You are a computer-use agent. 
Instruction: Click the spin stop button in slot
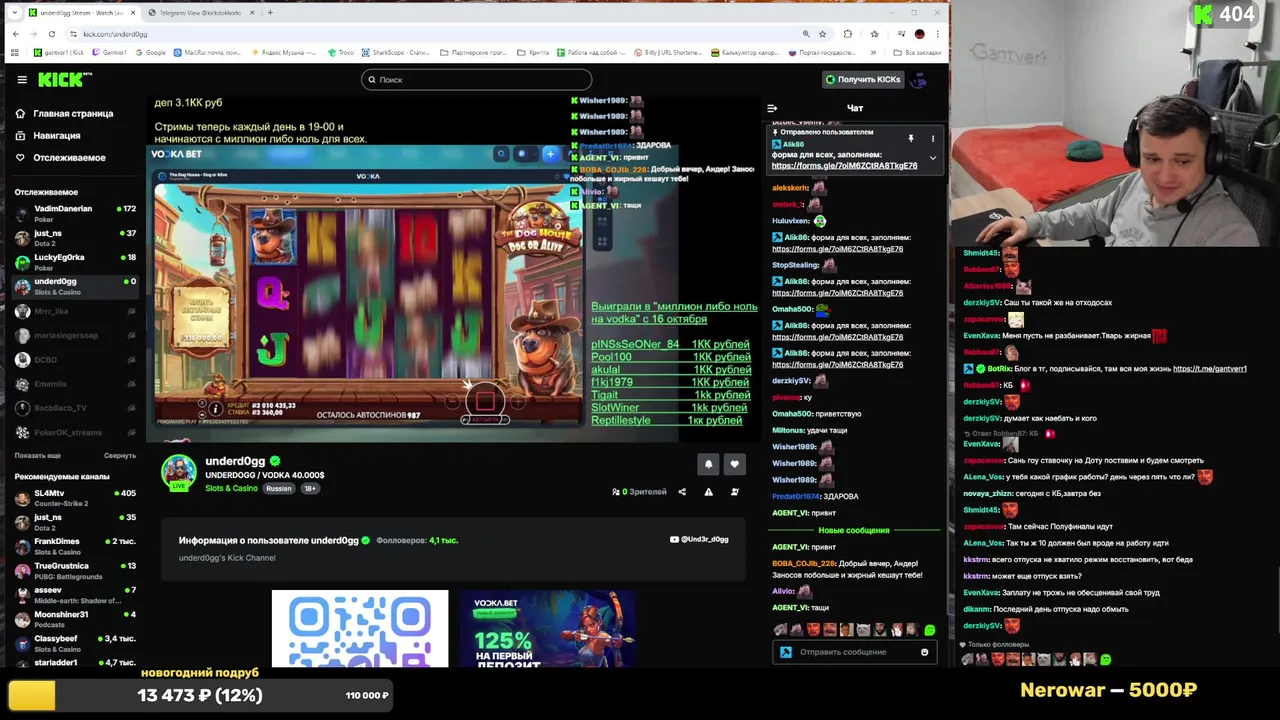click(485, 402)
